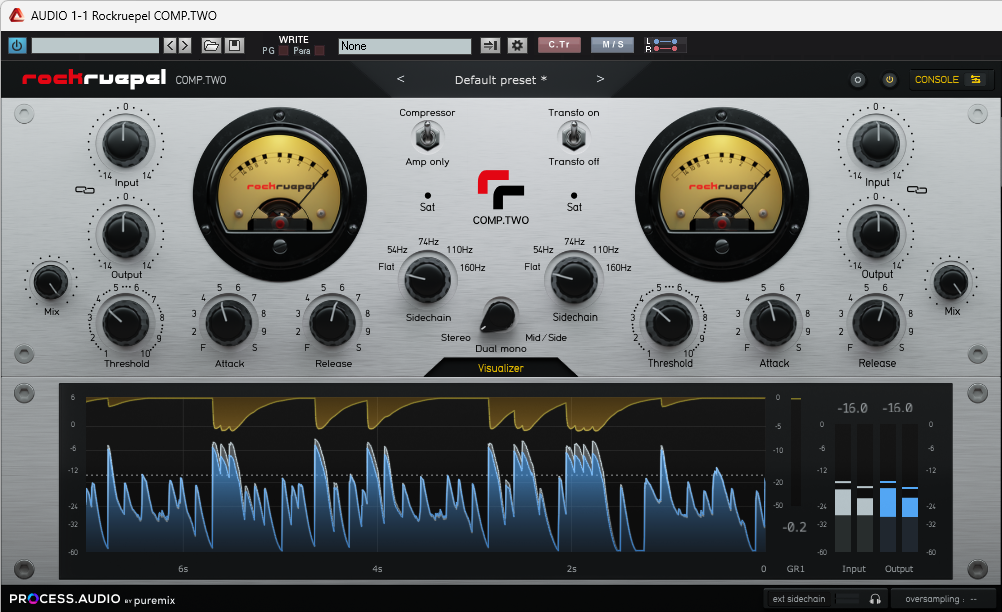Click the red-black COMP.TWO center logo
This screenshot has width=1002, height=612.
pyautogui.click(x=500, y=190)
